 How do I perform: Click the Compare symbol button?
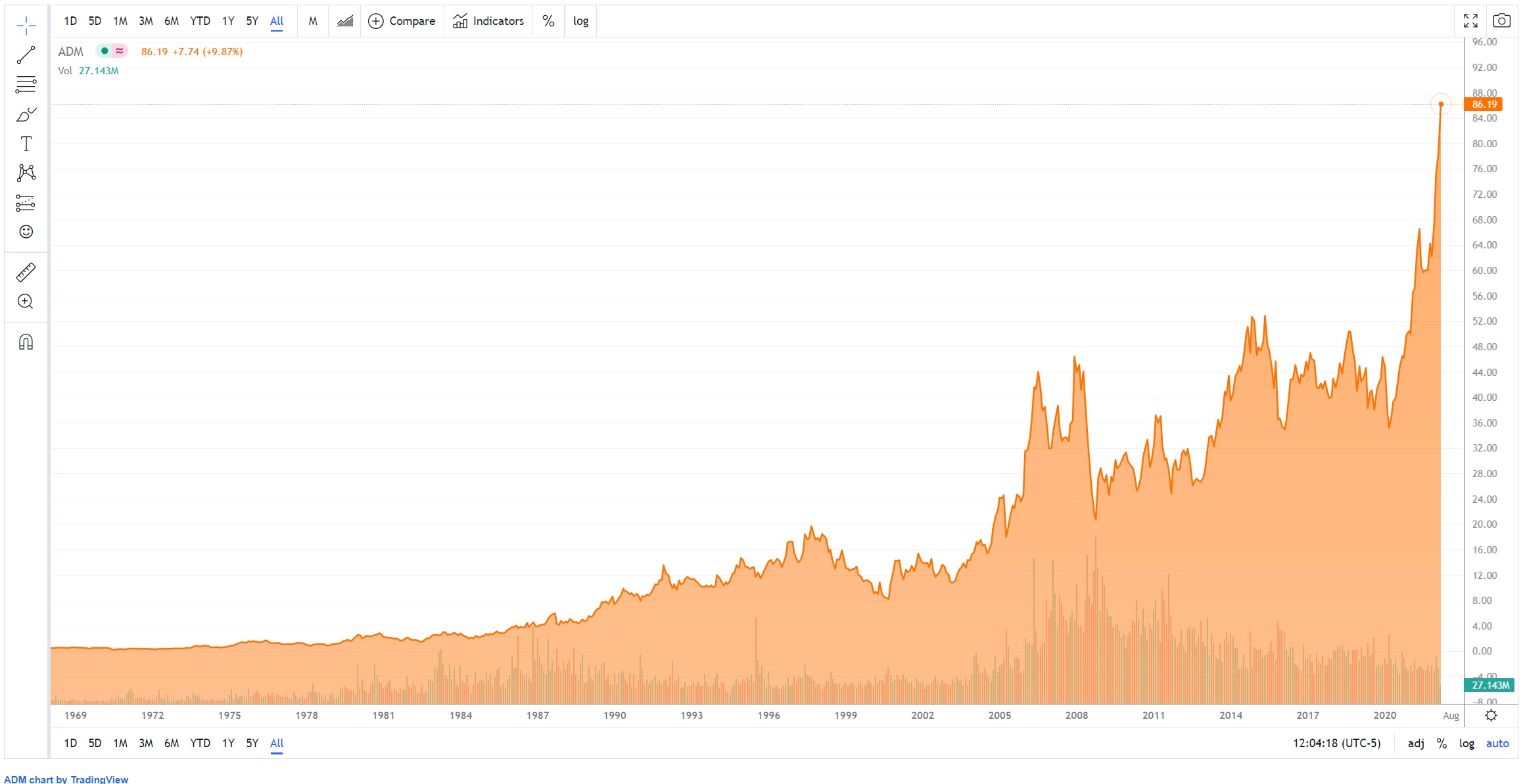point(402,21)
